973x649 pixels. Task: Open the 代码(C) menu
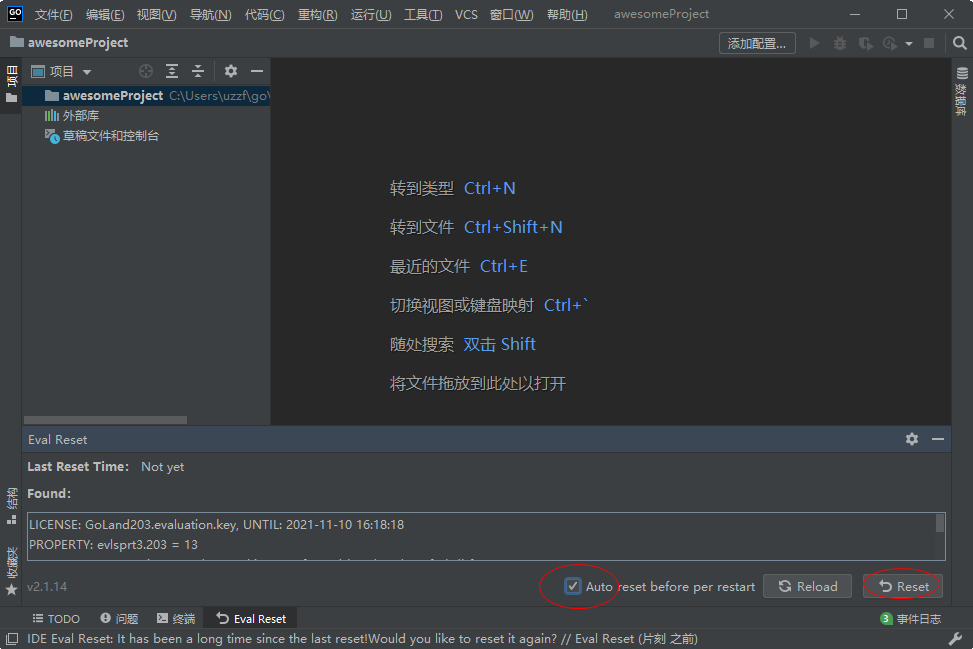pos(264,14)
